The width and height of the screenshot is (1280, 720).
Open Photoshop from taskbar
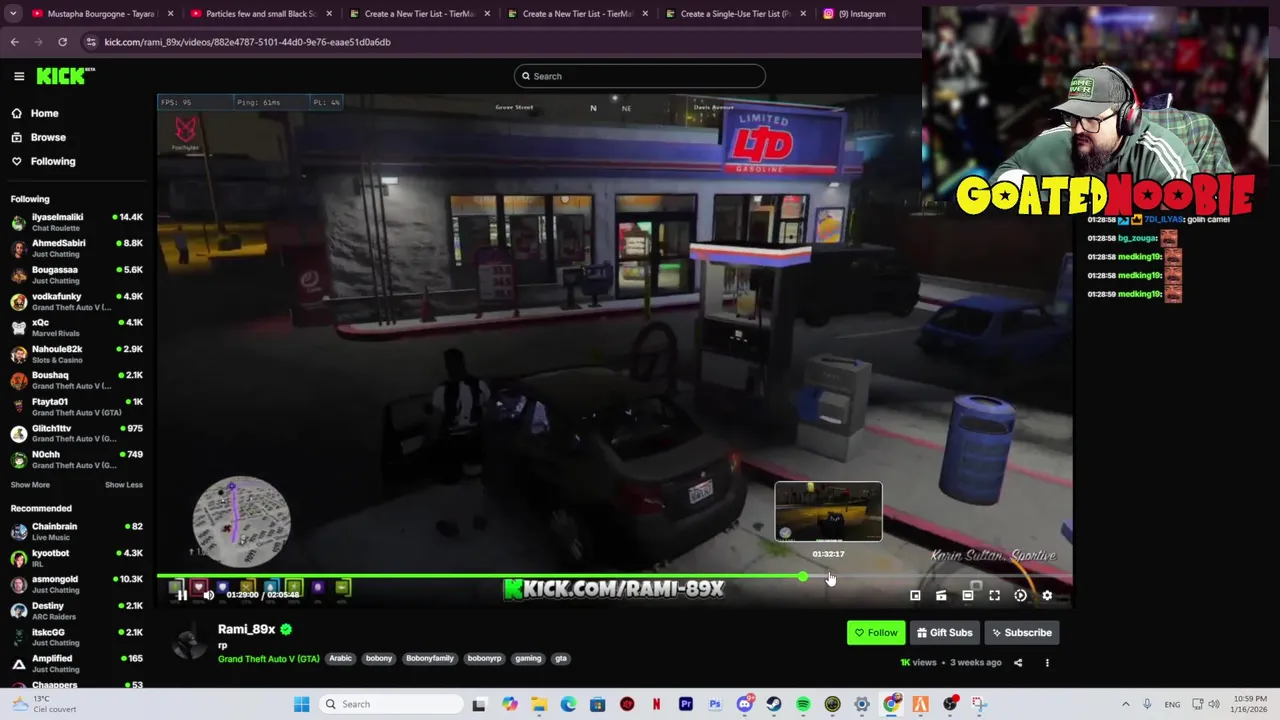(x=715, y=704)
